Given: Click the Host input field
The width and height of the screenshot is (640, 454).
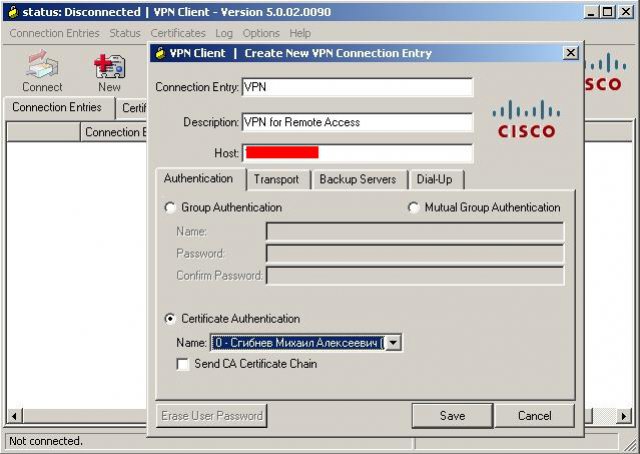Looking at the screenshot, I should coord(358,153).
